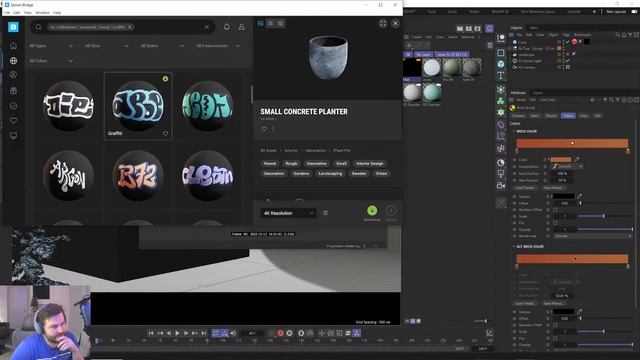Play the timeline forward
Image resolution: width=640 pixels, height=360 pixels.
point(177,333)
